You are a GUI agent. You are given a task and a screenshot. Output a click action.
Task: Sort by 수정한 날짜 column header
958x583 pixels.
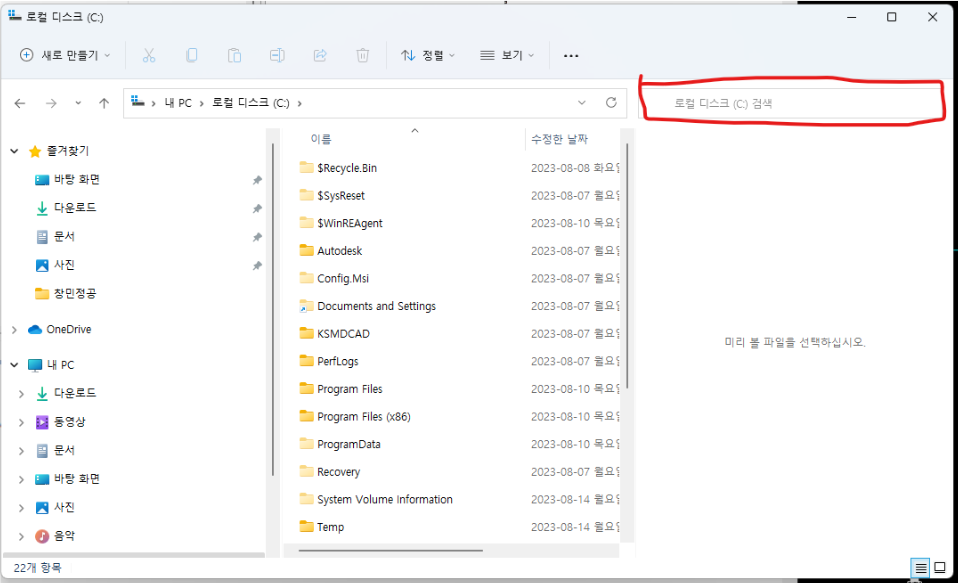(x=559, y=139)
